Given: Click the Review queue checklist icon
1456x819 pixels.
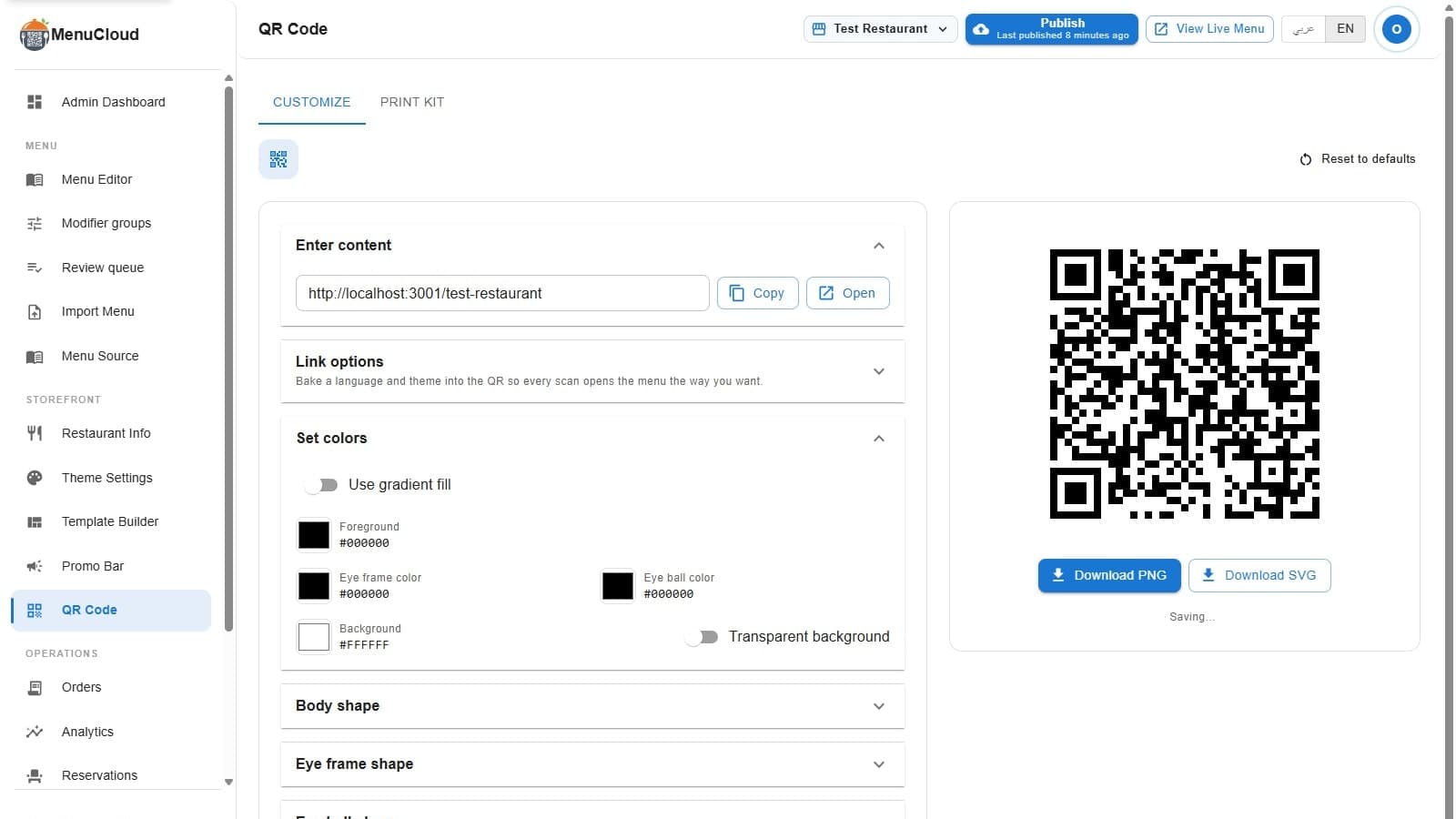Looking at the screenshot, I should [x=35, y=268].
